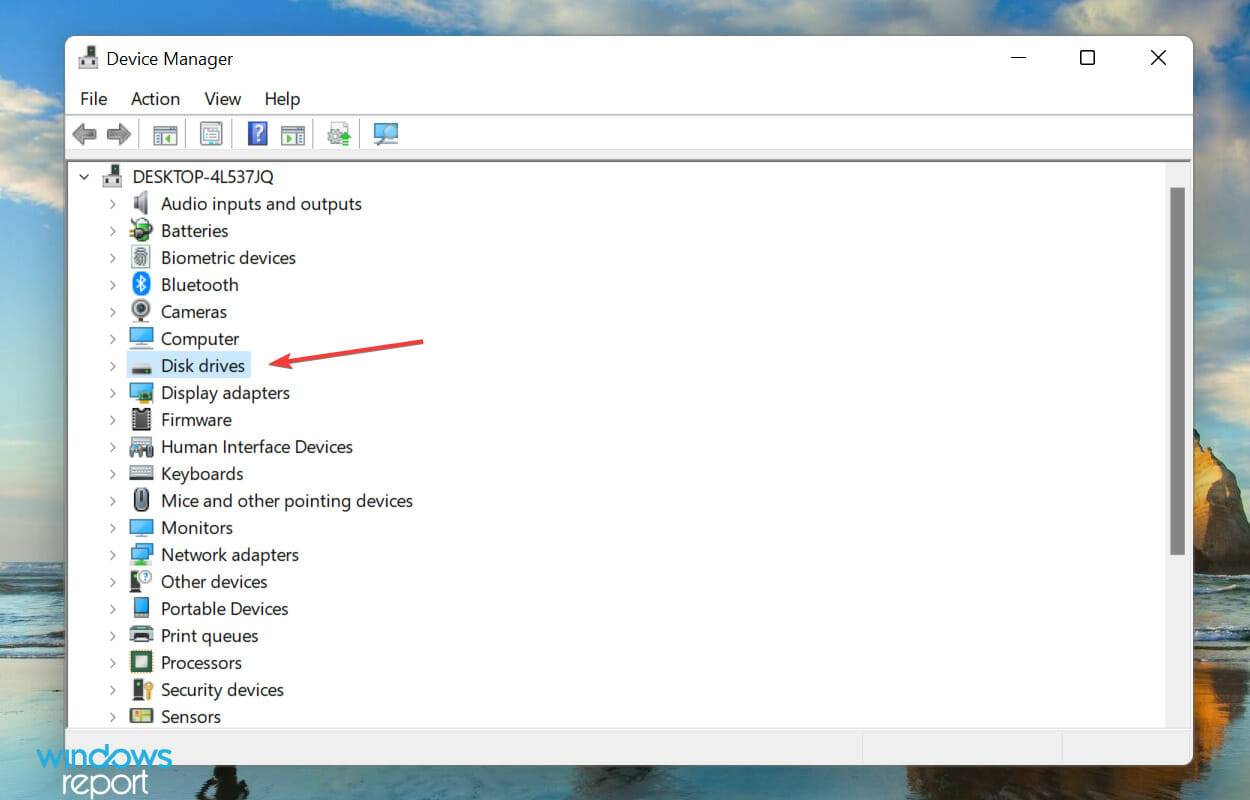Select the Sensors label
Screen dimensions: 1250x800
coord(191,717)
